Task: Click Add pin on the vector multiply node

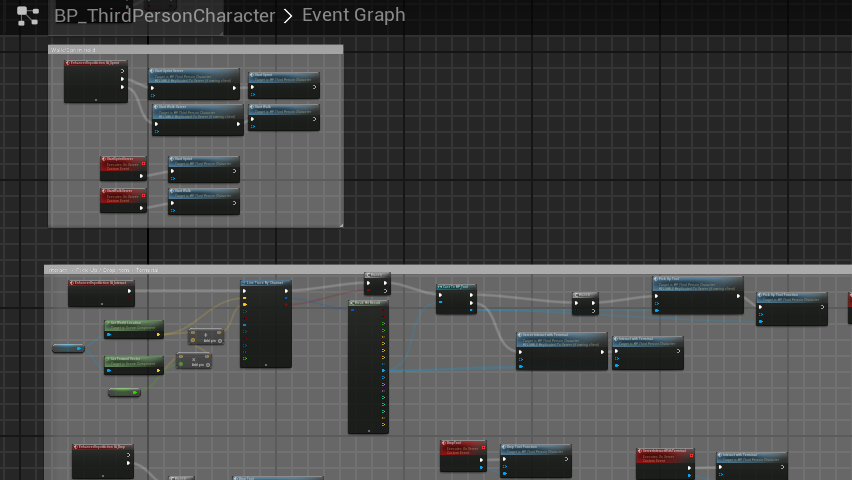Action: pyautogui.click(x=200, y=365)
